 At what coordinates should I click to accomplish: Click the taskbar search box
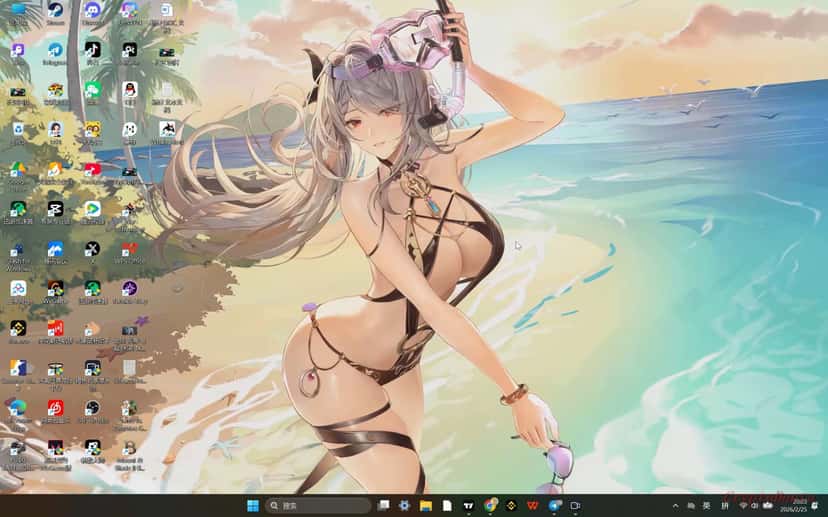coord(318,506)
